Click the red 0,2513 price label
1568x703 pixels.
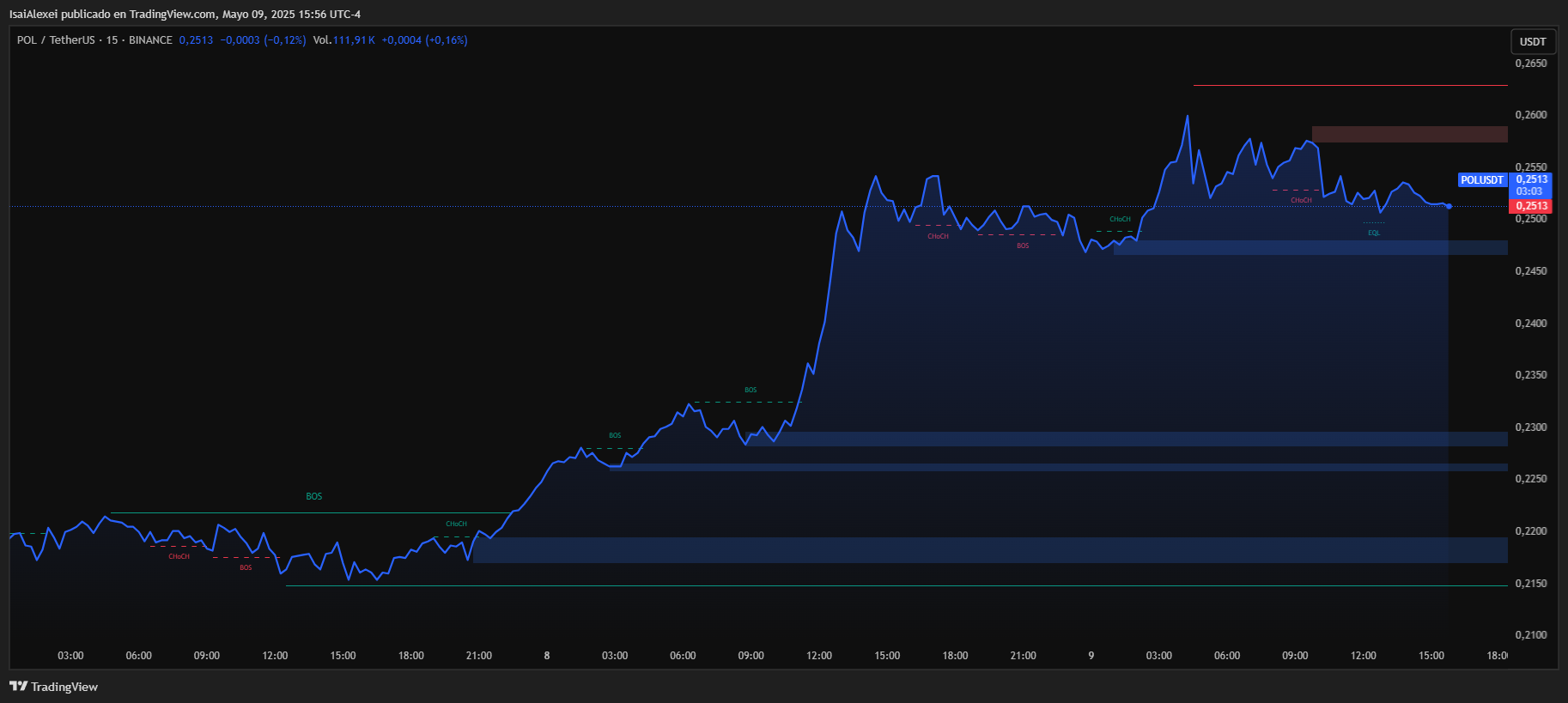click(x=1531, y=206)
